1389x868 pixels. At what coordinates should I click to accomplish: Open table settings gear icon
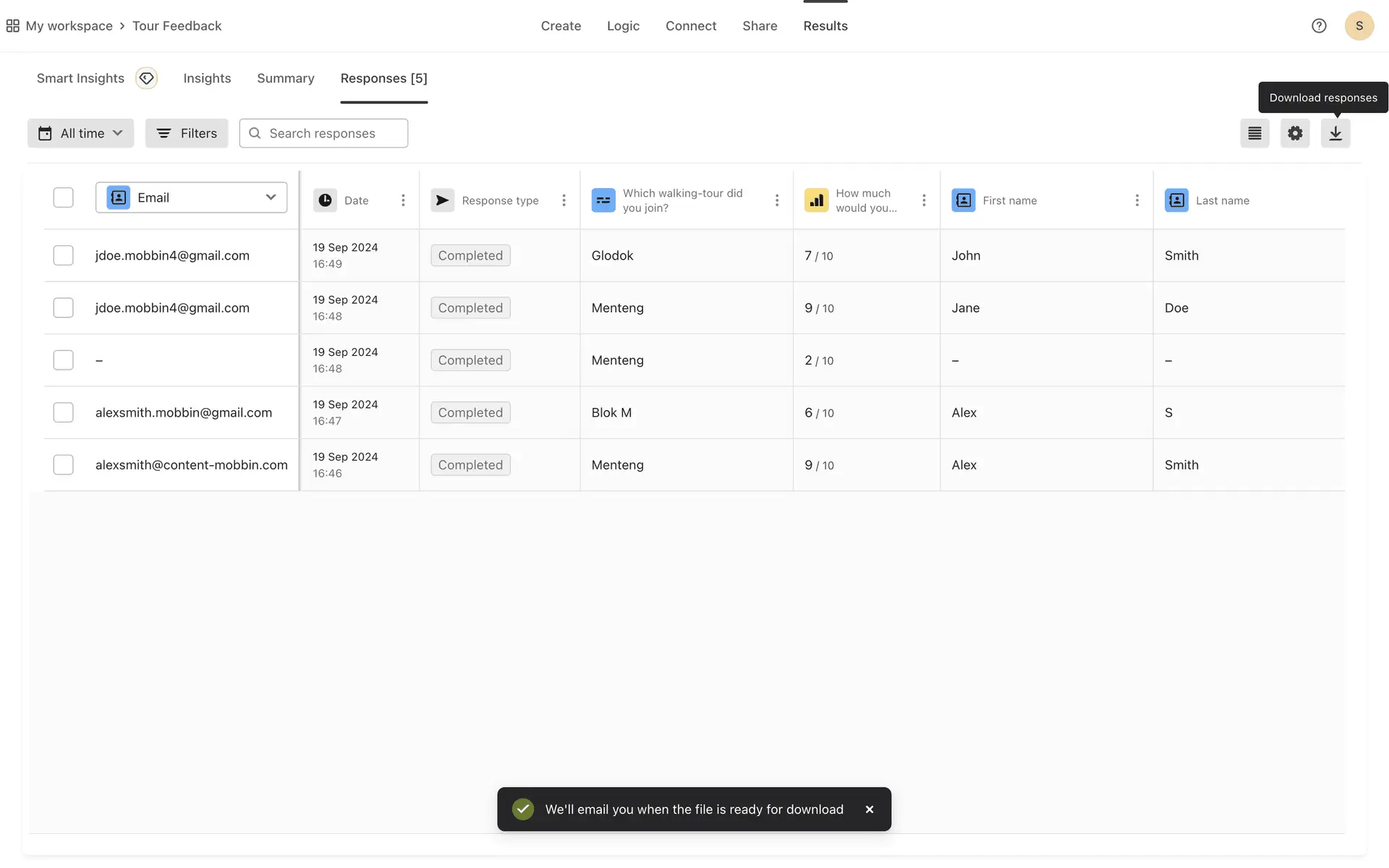click(x=1294, y=133)
